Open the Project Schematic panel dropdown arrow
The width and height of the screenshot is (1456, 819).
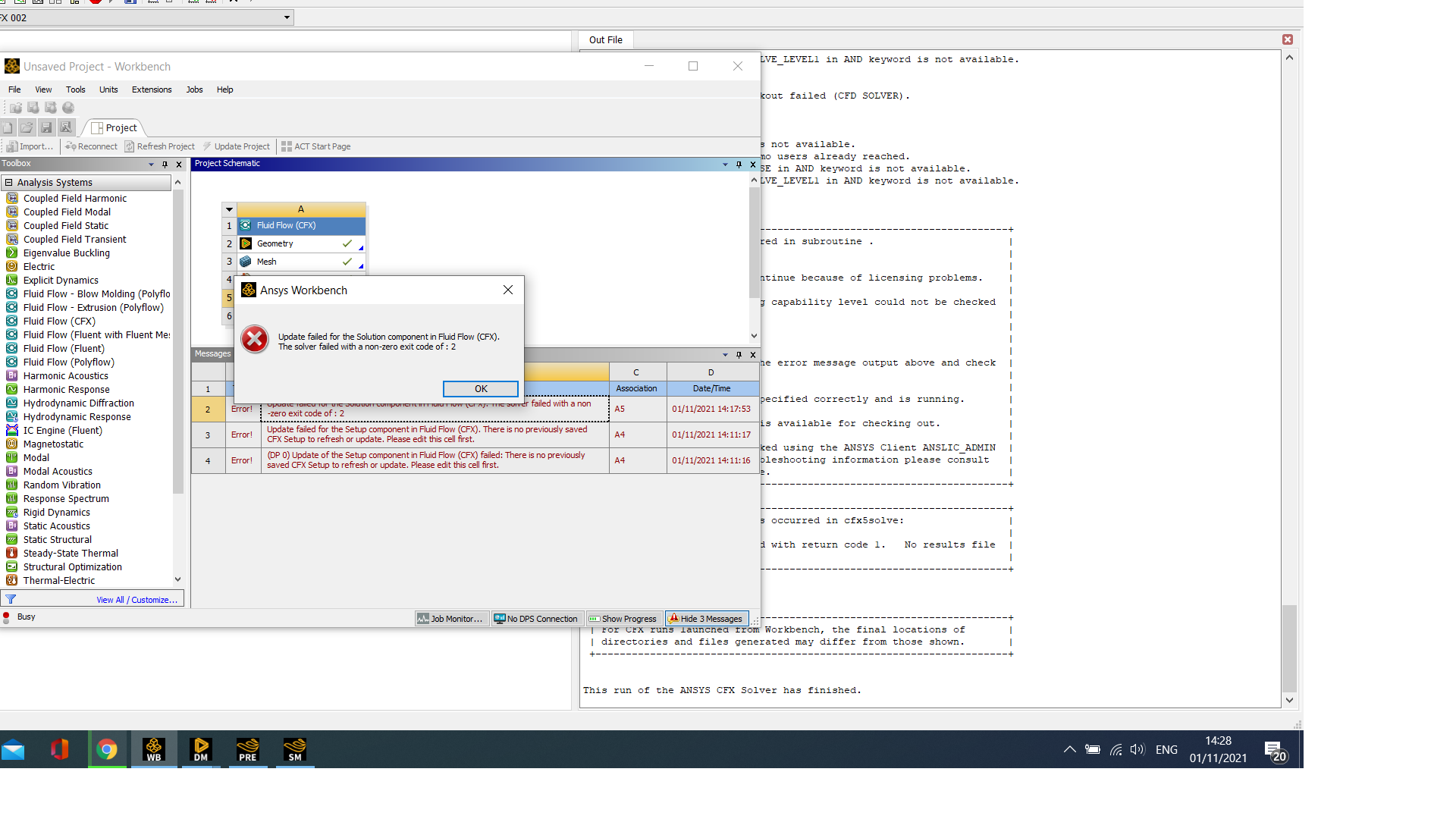725,165
